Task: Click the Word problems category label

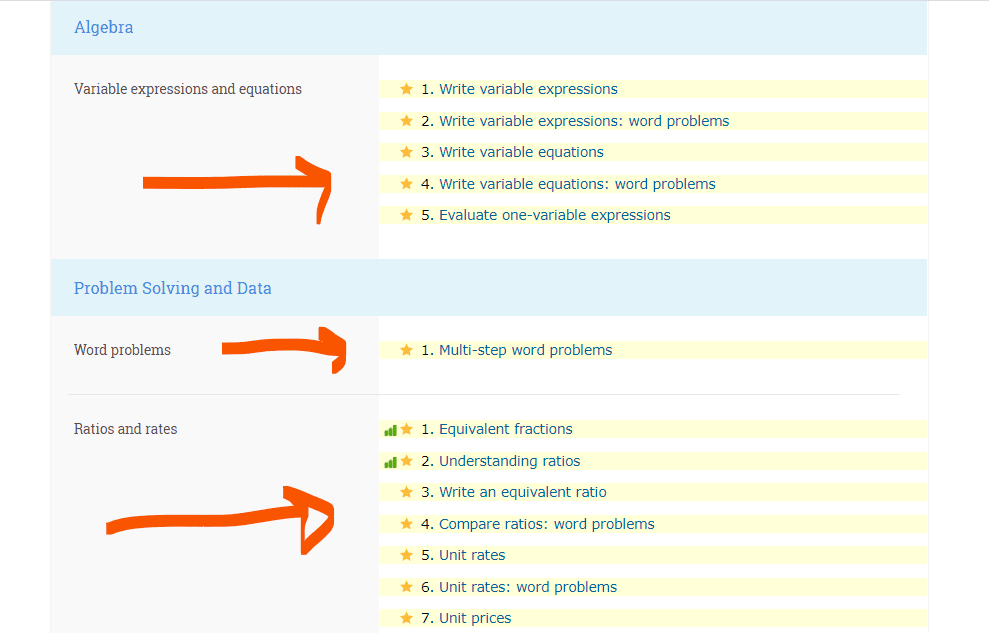Action: point(122,350)
